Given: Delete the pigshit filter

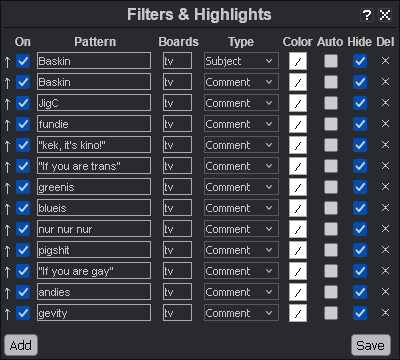Looking at the screenshot, I should coord(385,250).
